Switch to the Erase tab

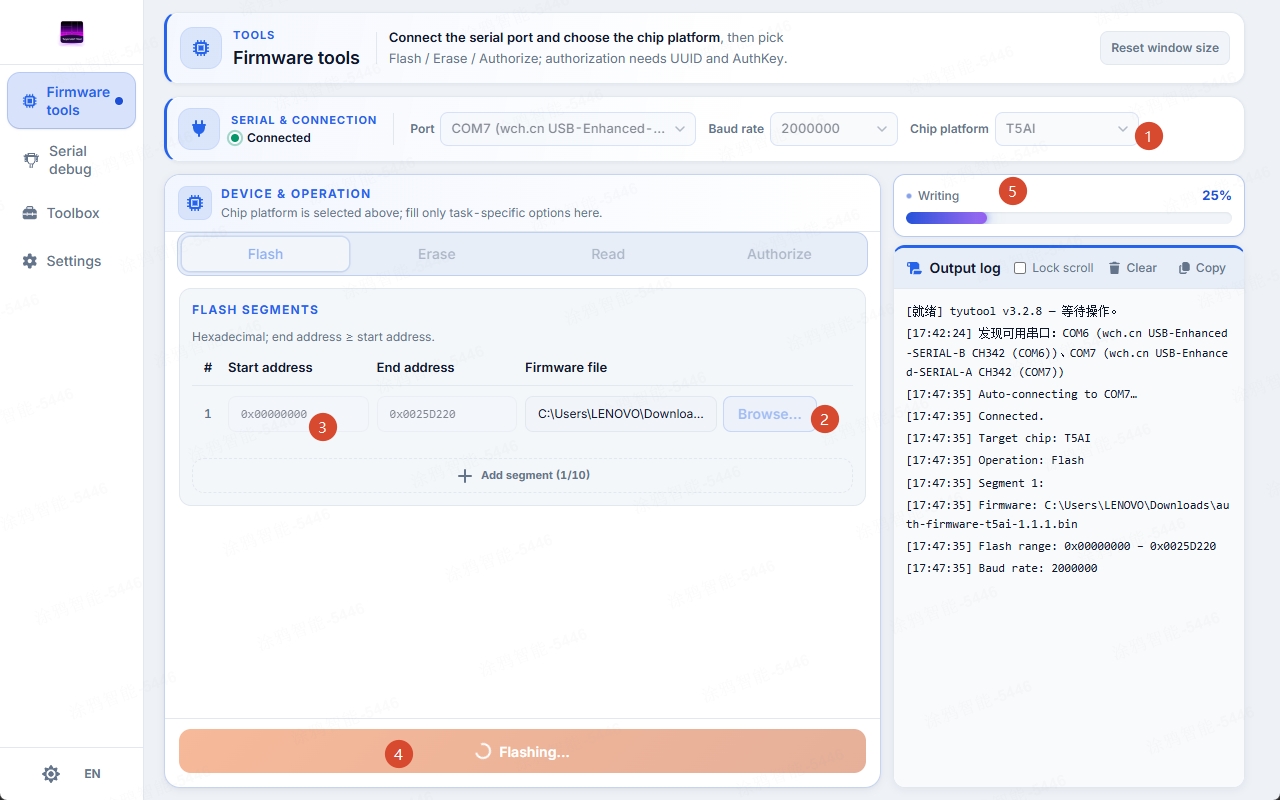(437, 254)
